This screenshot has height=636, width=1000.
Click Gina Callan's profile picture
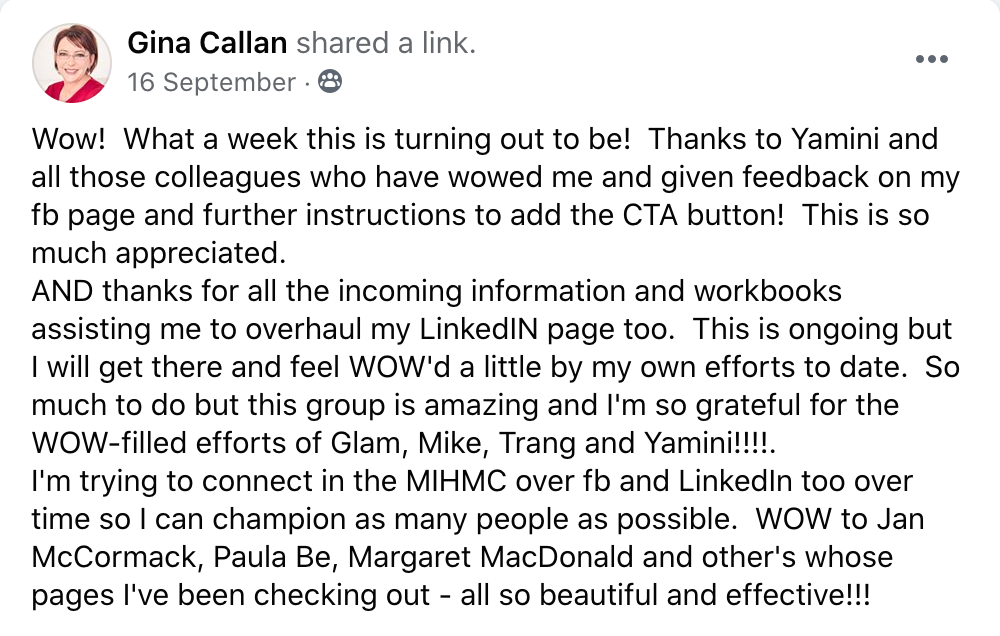point(71,62)
